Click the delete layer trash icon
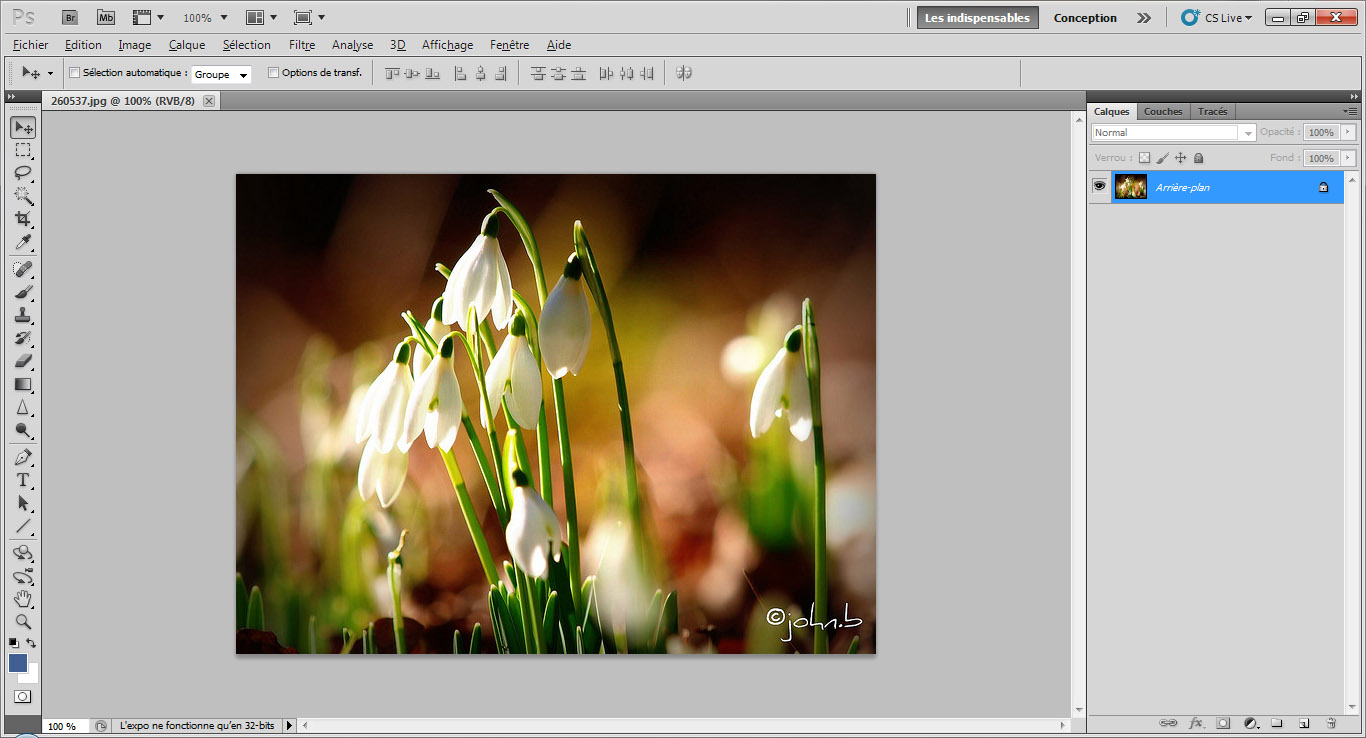 [x=1331, y=723]
